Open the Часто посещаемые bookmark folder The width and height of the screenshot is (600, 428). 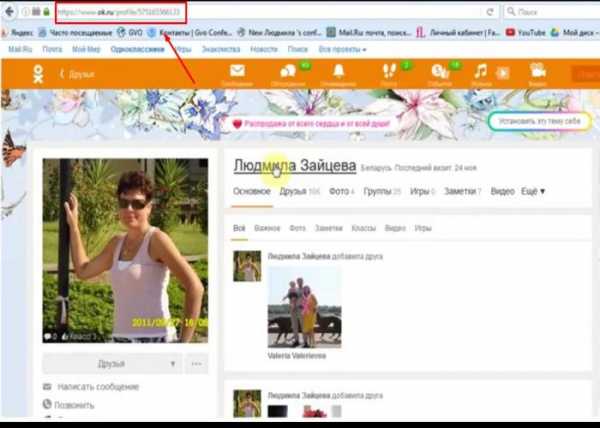[x=76, y=33]
